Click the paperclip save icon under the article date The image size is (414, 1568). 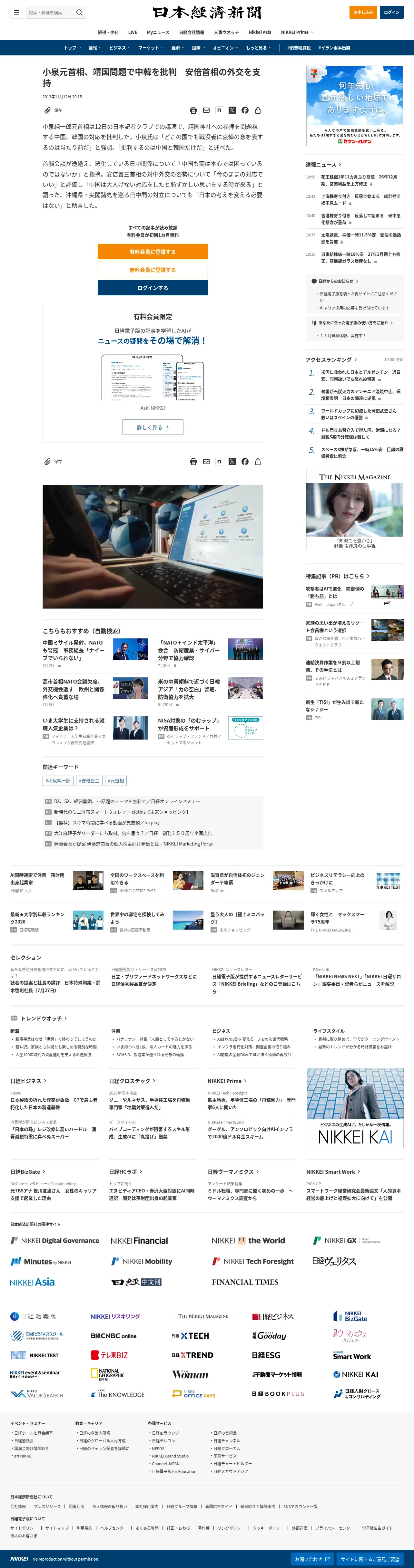(x=47, y=110)
